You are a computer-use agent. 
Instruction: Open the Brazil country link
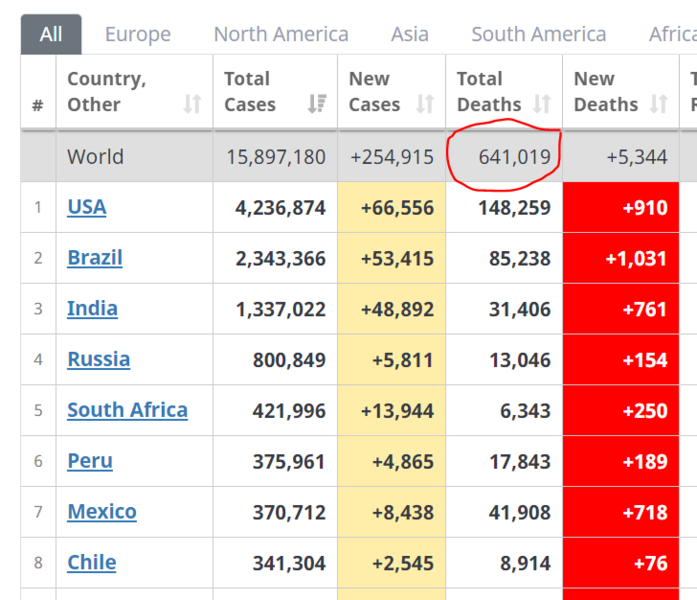pos(95,258)
